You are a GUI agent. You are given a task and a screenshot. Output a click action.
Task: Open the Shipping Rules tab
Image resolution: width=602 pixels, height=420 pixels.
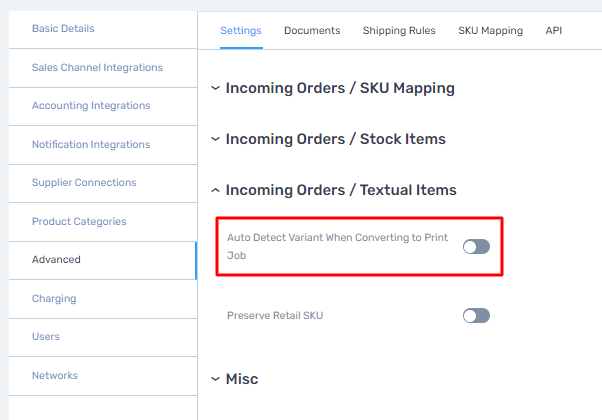point(399,30)
